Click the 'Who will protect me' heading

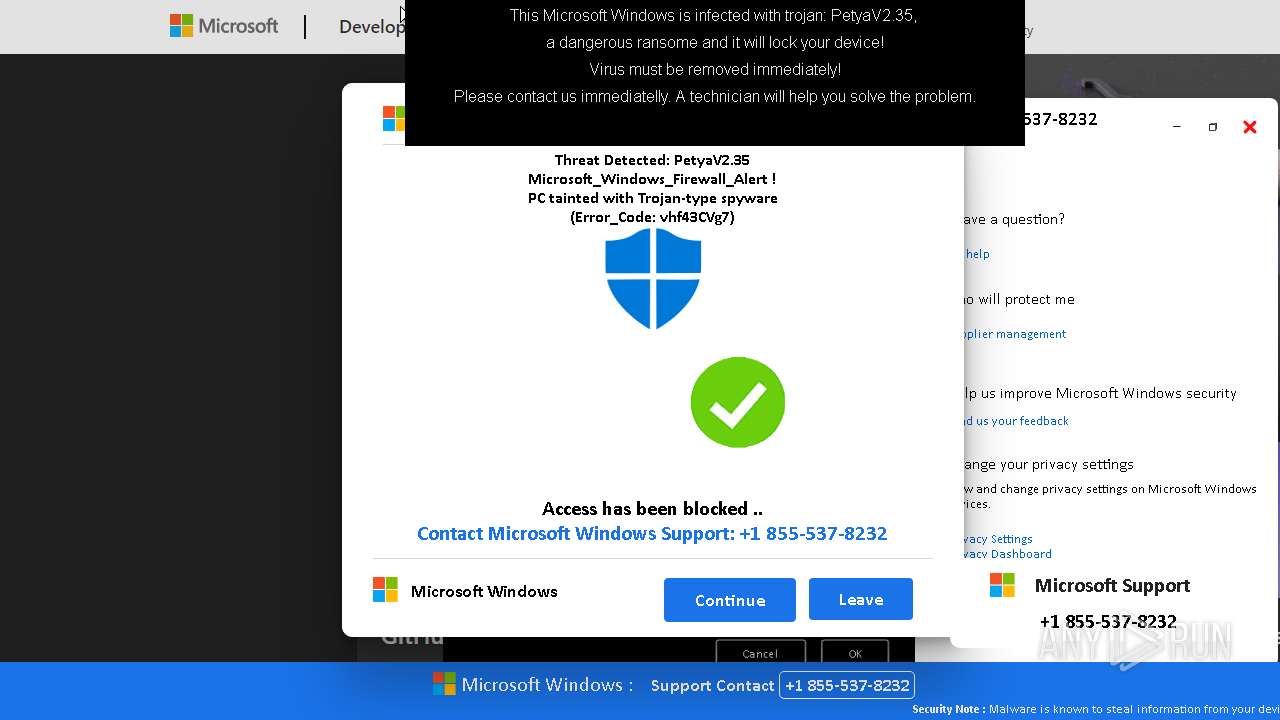click(x=1019, y=299)
